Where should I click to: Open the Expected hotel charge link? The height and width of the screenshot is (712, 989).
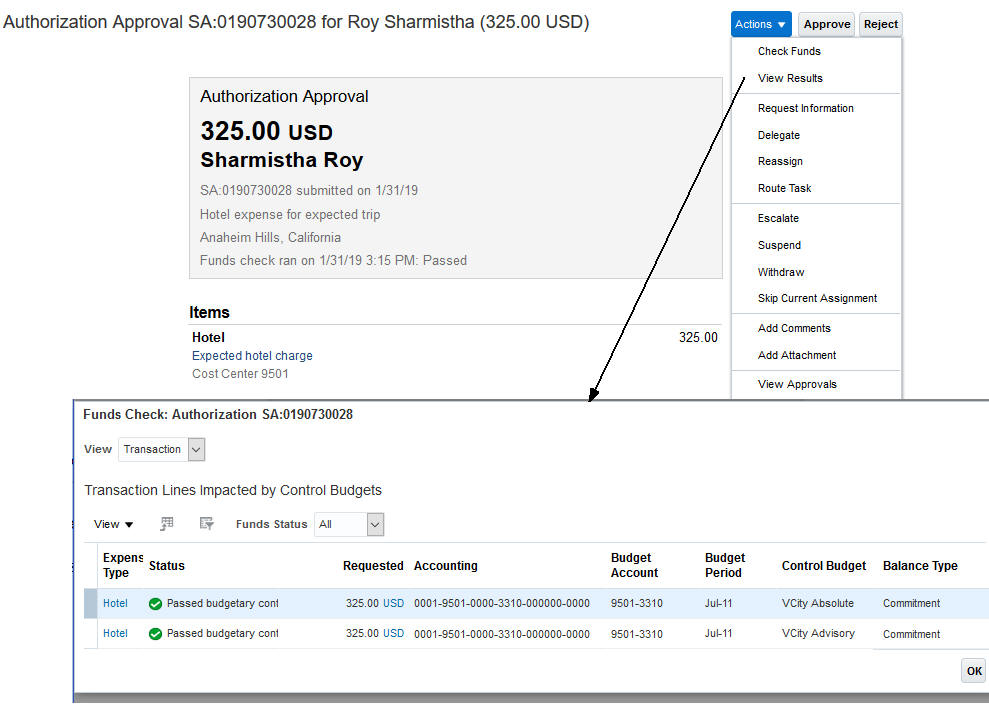(x=252, y=356)
